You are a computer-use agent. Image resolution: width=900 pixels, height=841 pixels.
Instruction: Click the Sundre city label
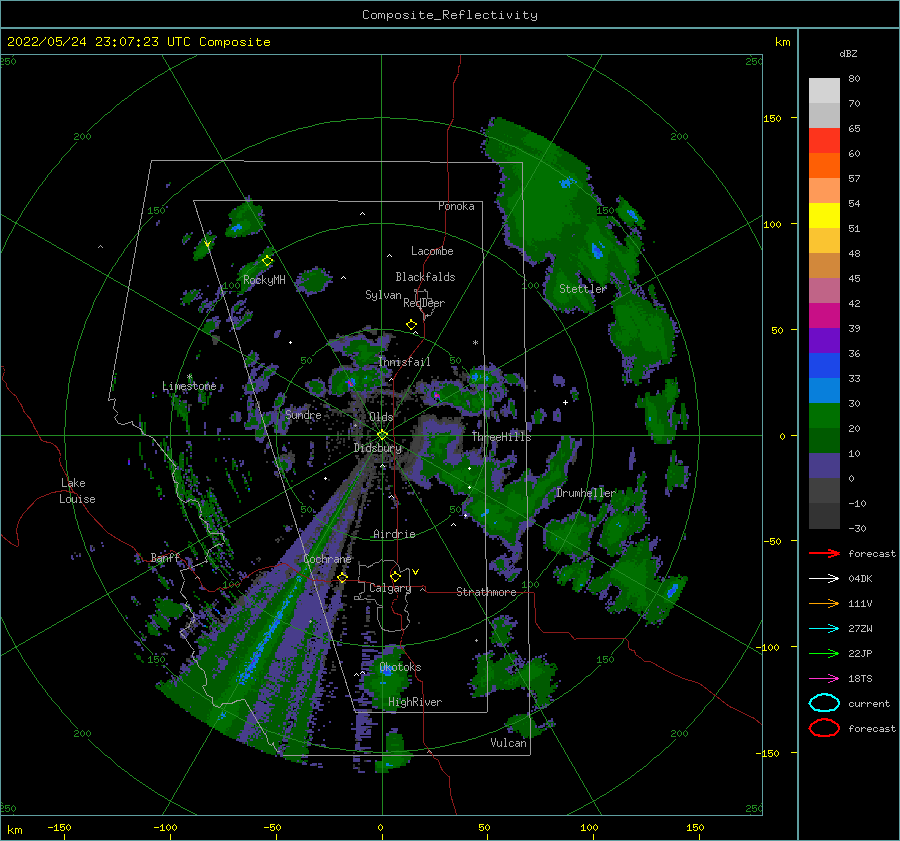[x=303, y=414]
